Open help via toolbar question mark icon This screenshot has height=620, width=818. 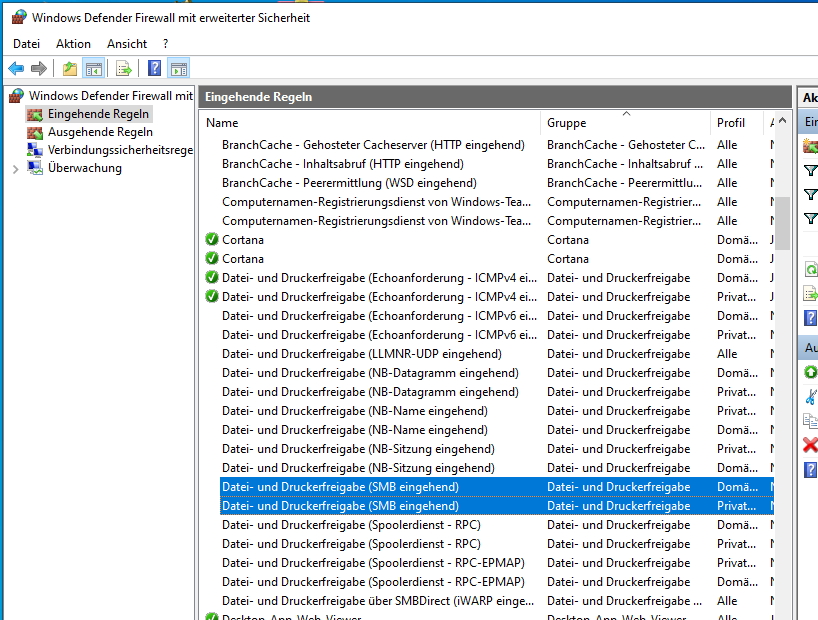(x=154, y=68)
